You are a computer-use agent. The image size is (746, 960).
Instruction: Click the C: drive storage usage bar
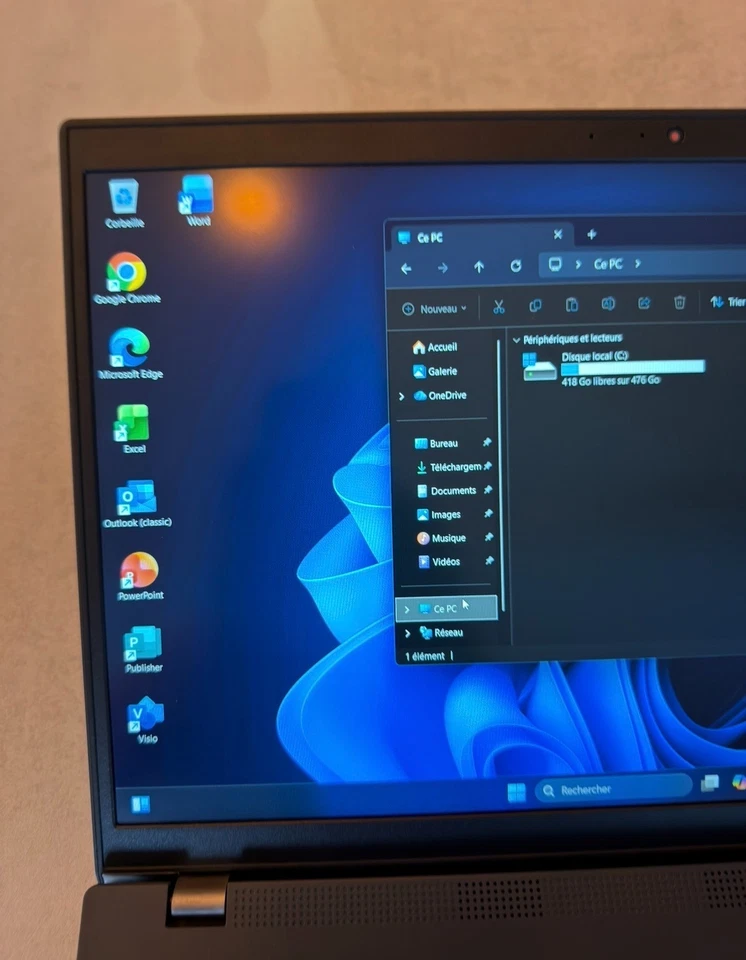[633, 368]
